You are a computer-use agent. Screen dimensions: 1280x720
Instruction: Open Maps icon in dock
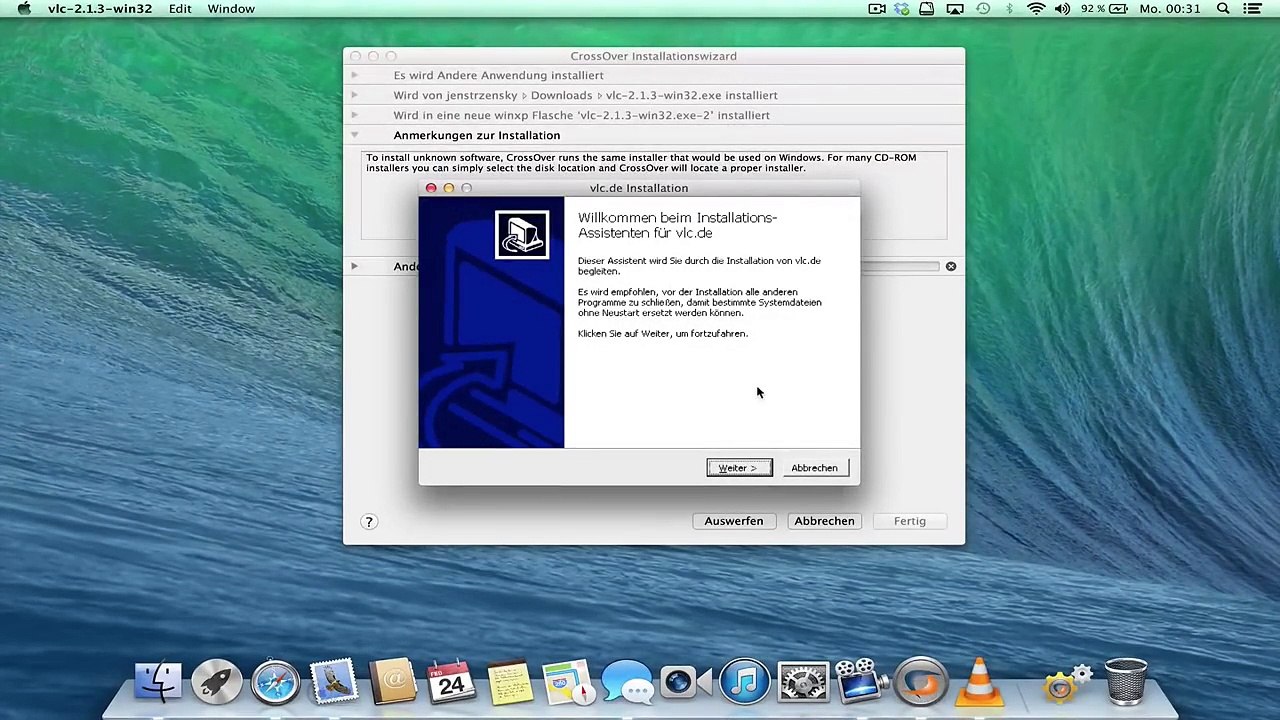569,683
